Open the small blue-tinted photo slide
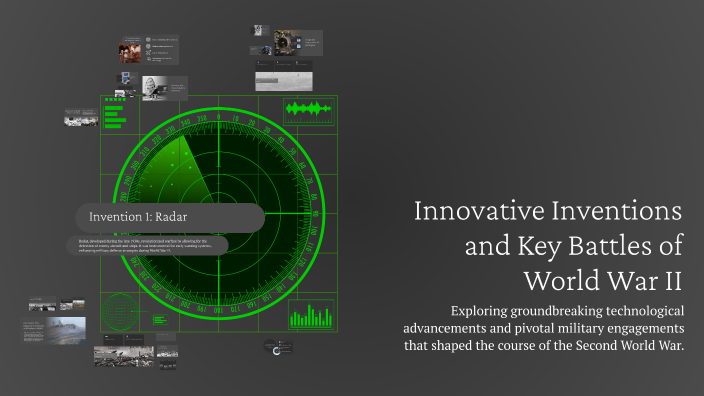The height and width of the screenshot is (396, 704). (x=261, y=50)
